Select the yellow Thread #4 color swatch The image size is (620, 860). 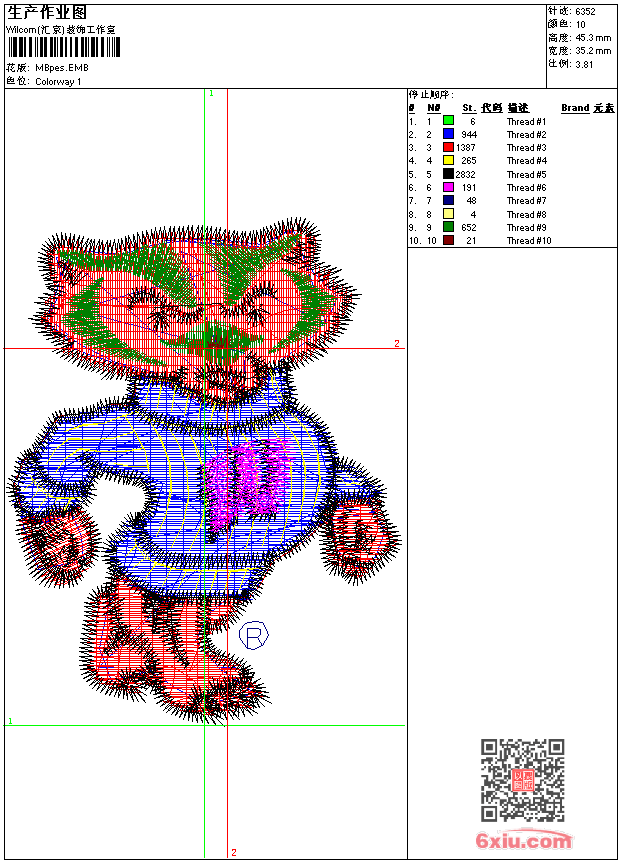448,160
